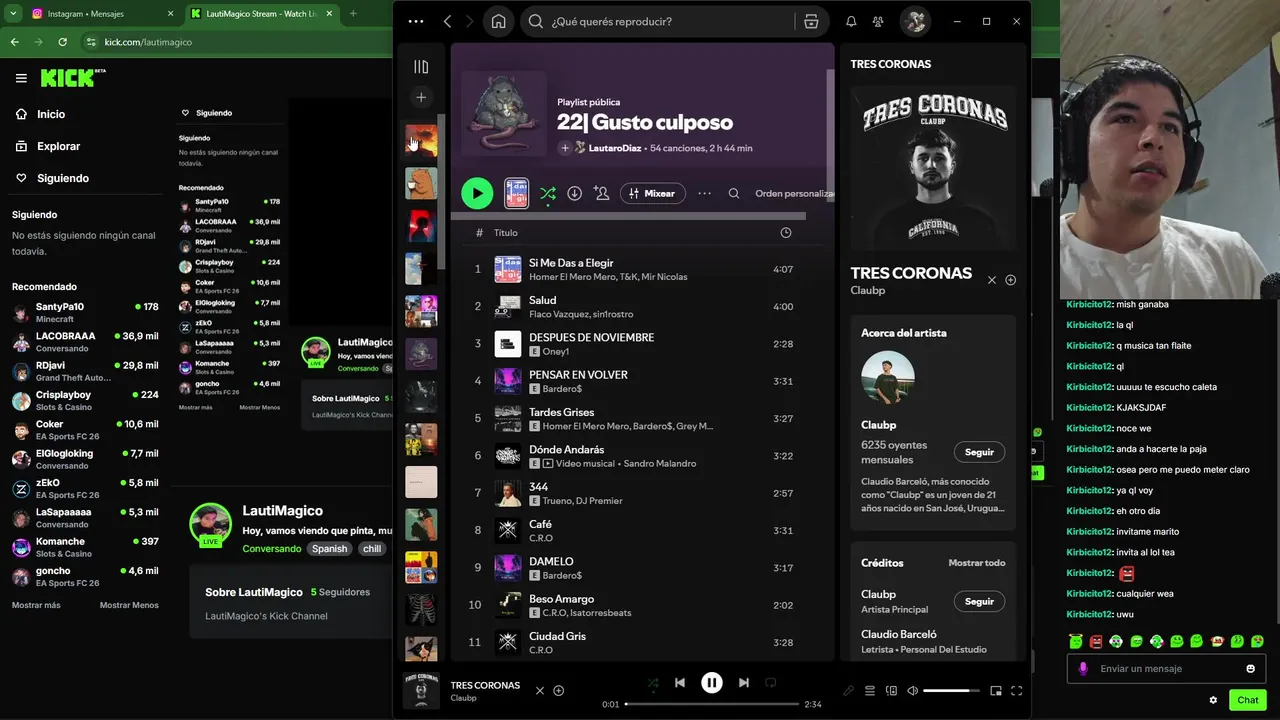Select track Beso Amargo

point(561,599)
